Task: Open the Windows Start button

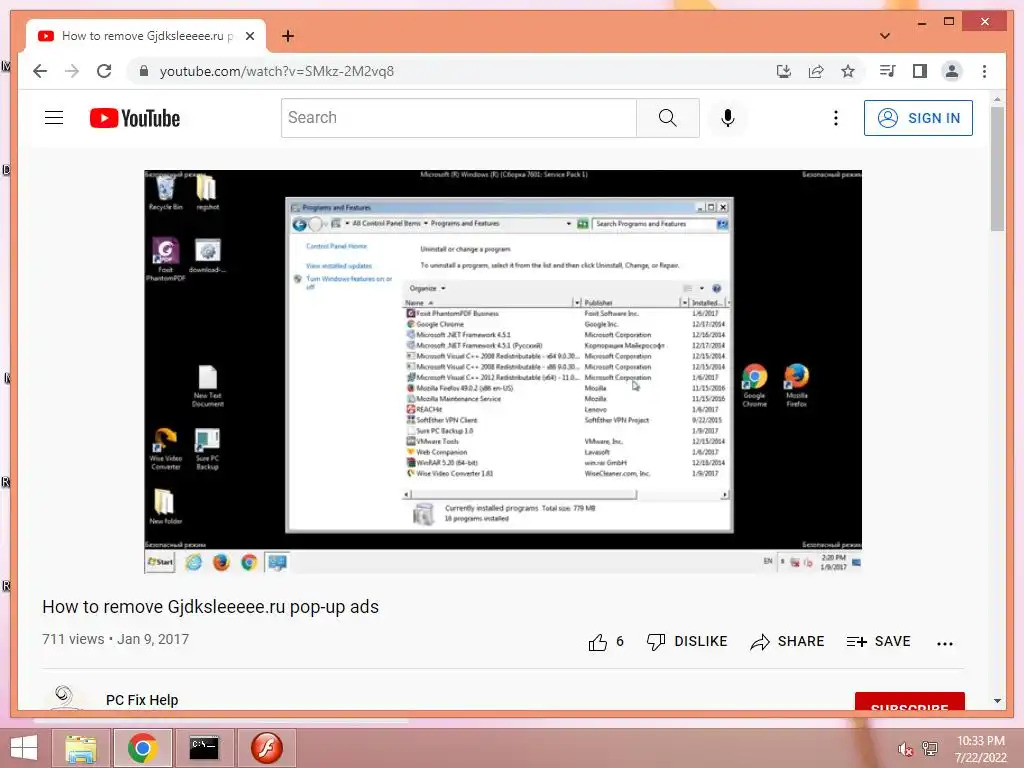Action: (24, 748)
